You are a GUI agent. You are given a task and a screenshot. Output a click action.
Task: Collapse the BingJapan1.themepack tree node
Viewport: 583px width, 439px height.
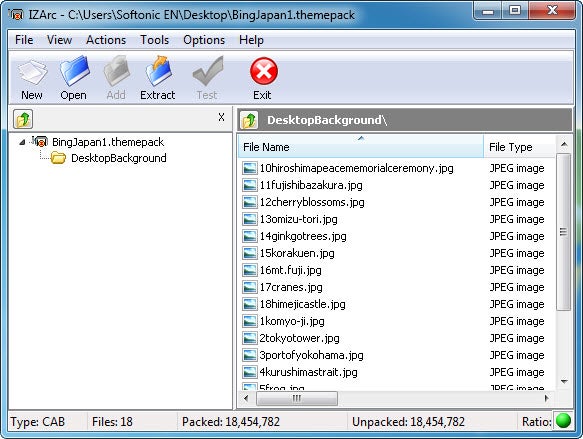pos(22,142)
